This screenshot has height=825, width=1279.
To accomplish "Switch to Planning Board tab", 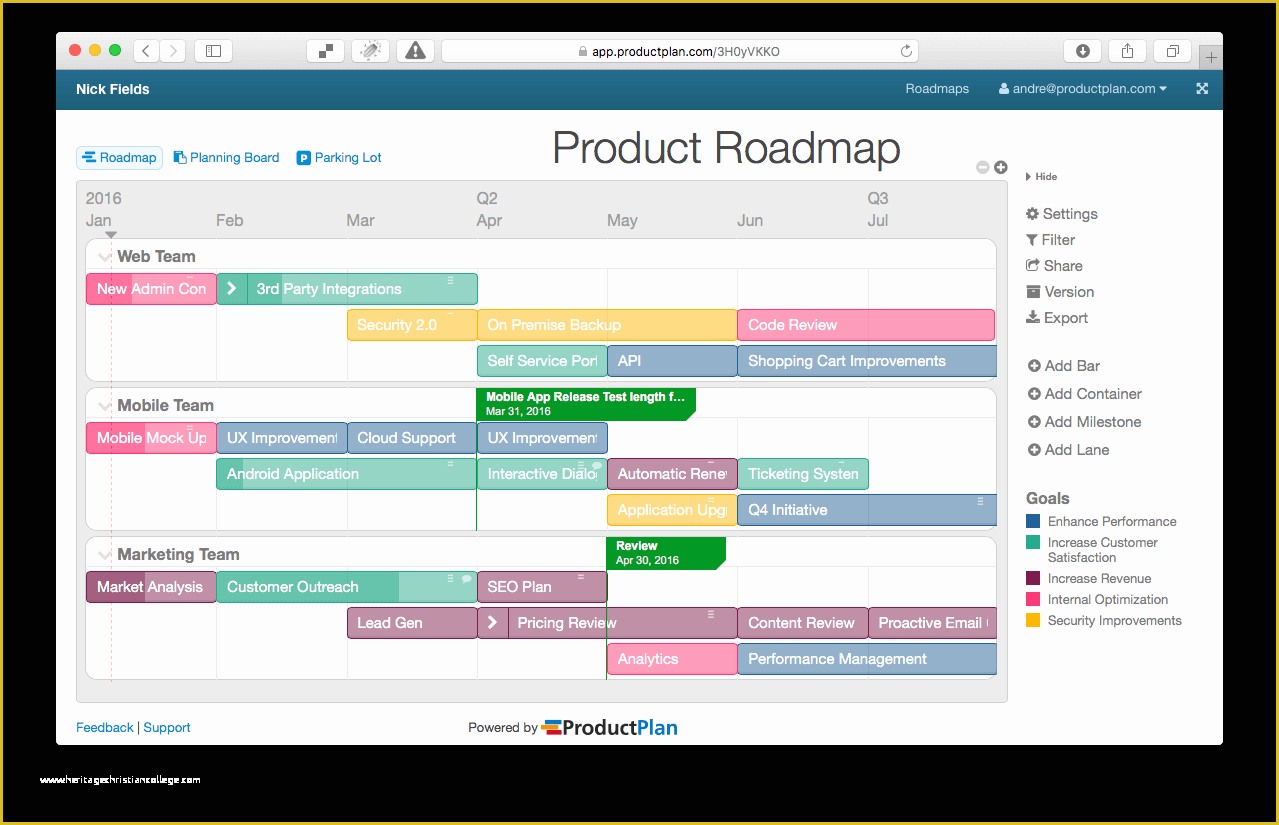I will [227, 158].
